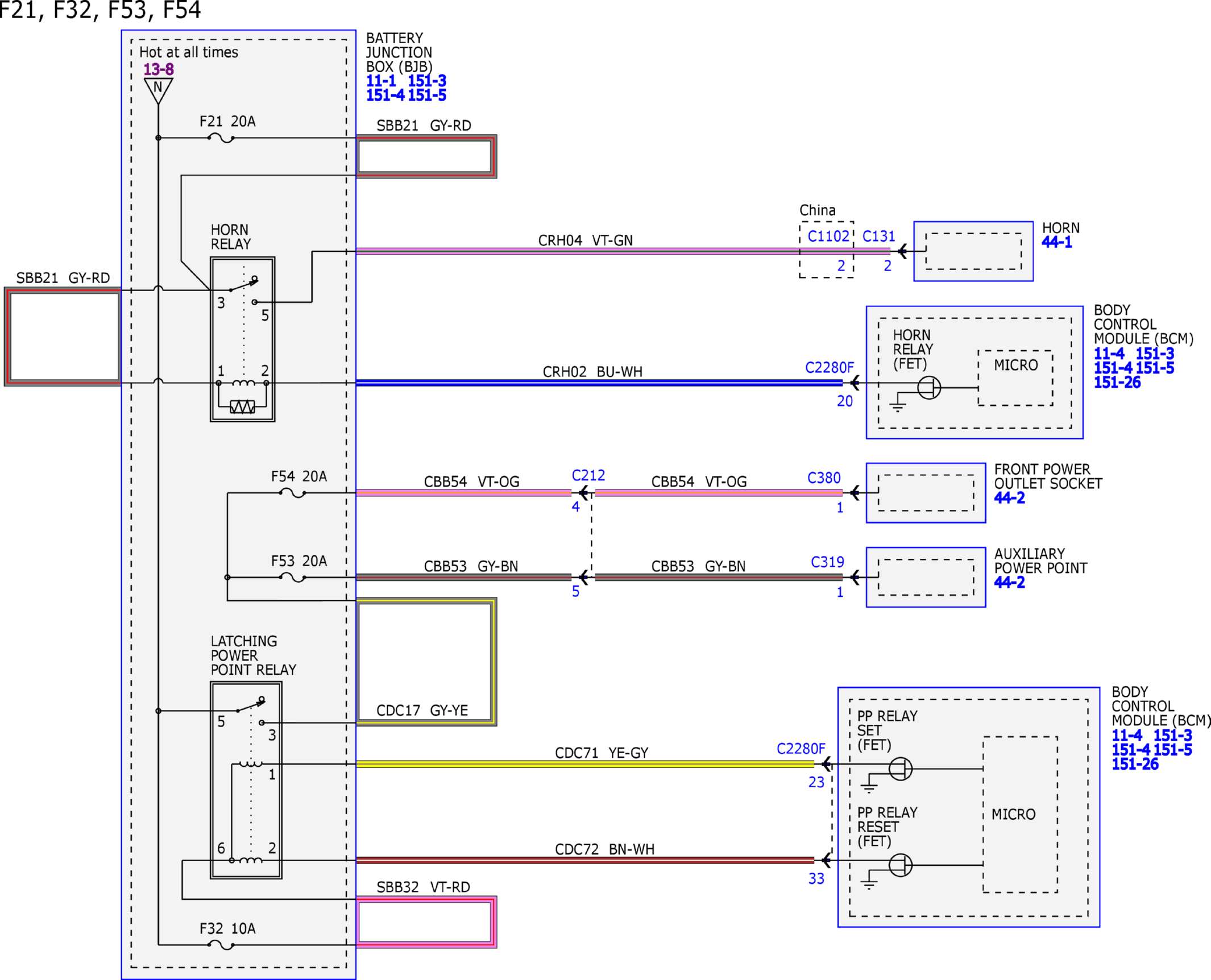
Task: Click the horn relay suppression resistor symbol
Action: tap(242, 407)
